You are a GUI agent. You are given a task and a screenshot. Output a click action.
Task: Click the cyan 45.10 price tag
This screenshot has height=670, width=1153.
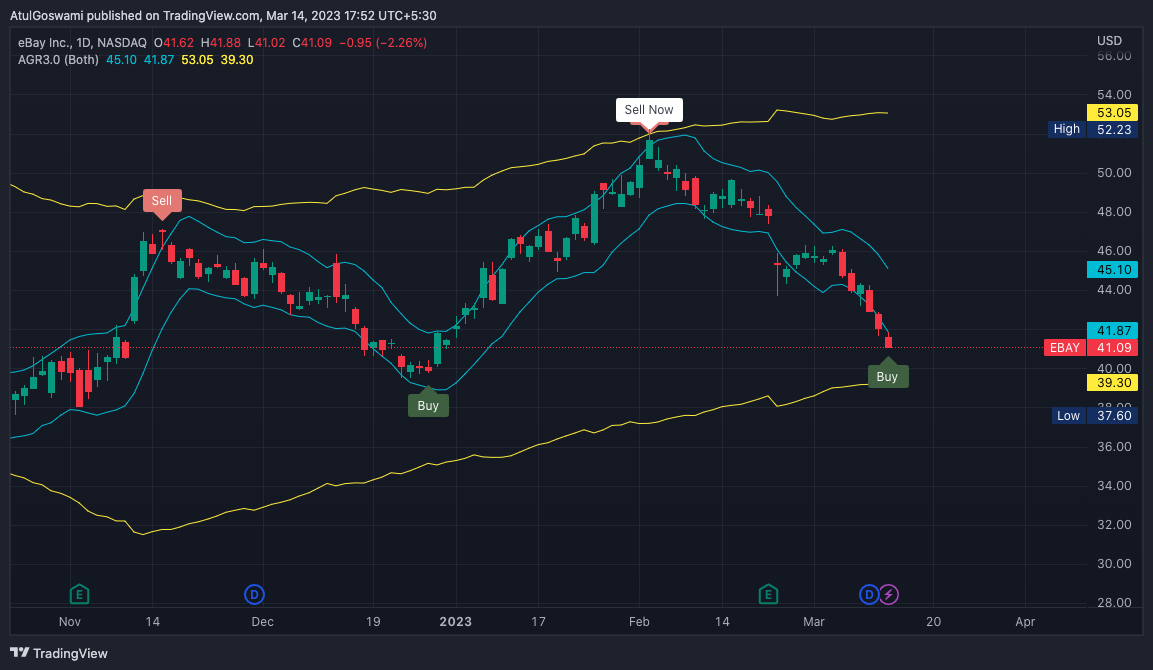(x=1113, y=270)
